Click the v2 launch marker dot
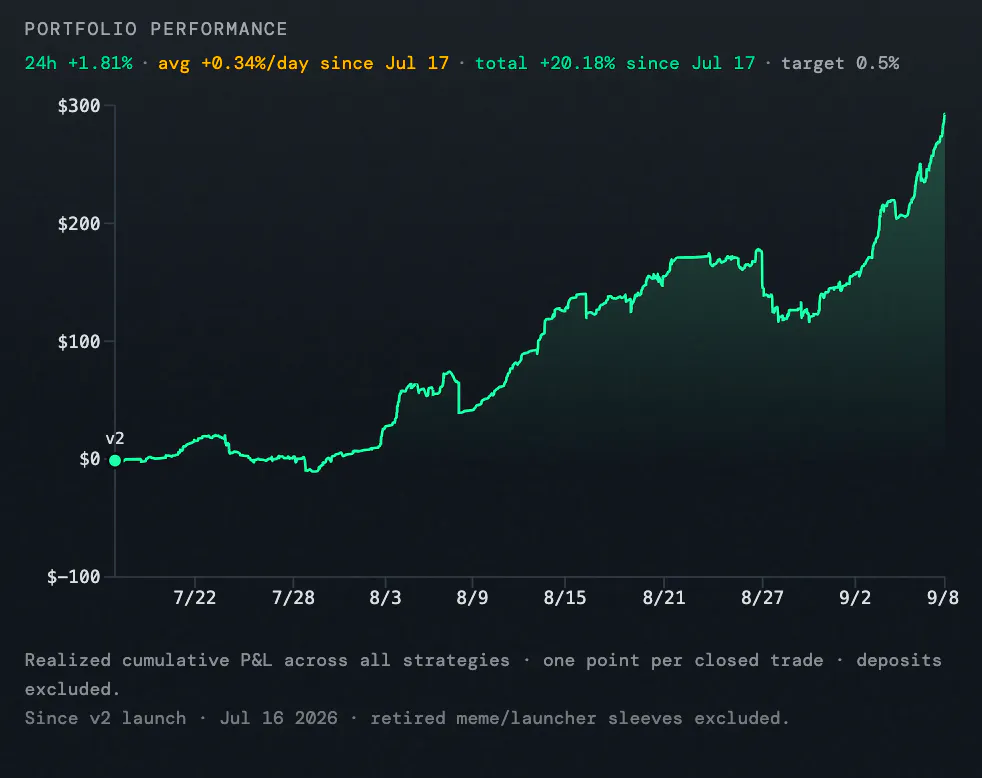Viewport: 982px width, 778px height. coord(115,460)
